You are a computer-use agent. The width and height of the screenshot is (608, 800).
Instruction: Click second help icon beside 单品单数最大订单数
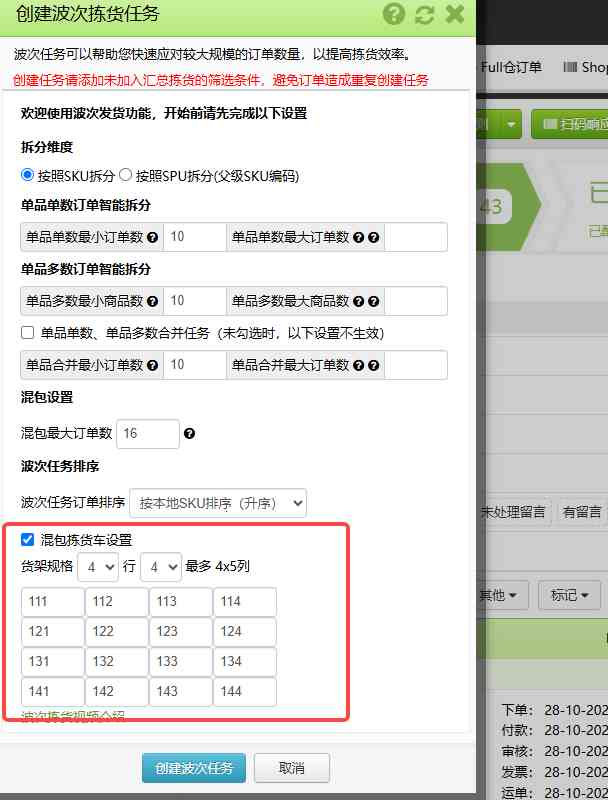pos(374,237)
